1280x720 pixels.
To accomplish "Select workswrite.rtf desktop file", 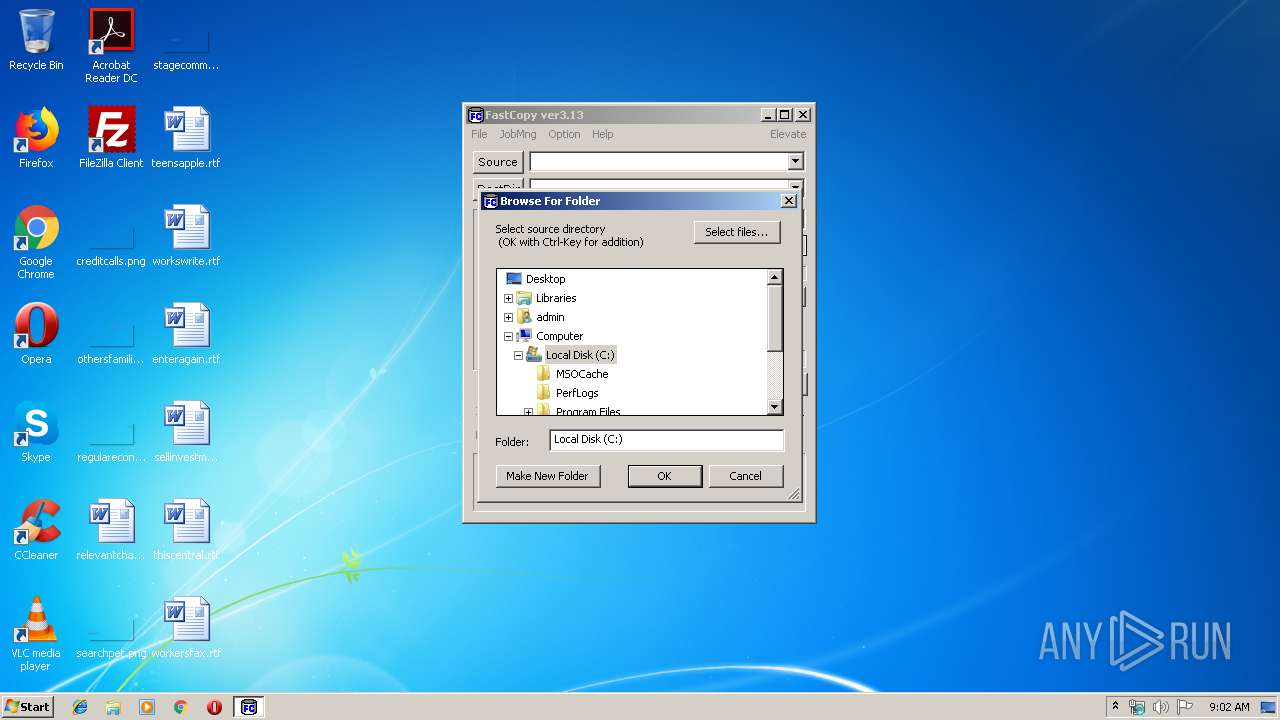I will 186,236.
